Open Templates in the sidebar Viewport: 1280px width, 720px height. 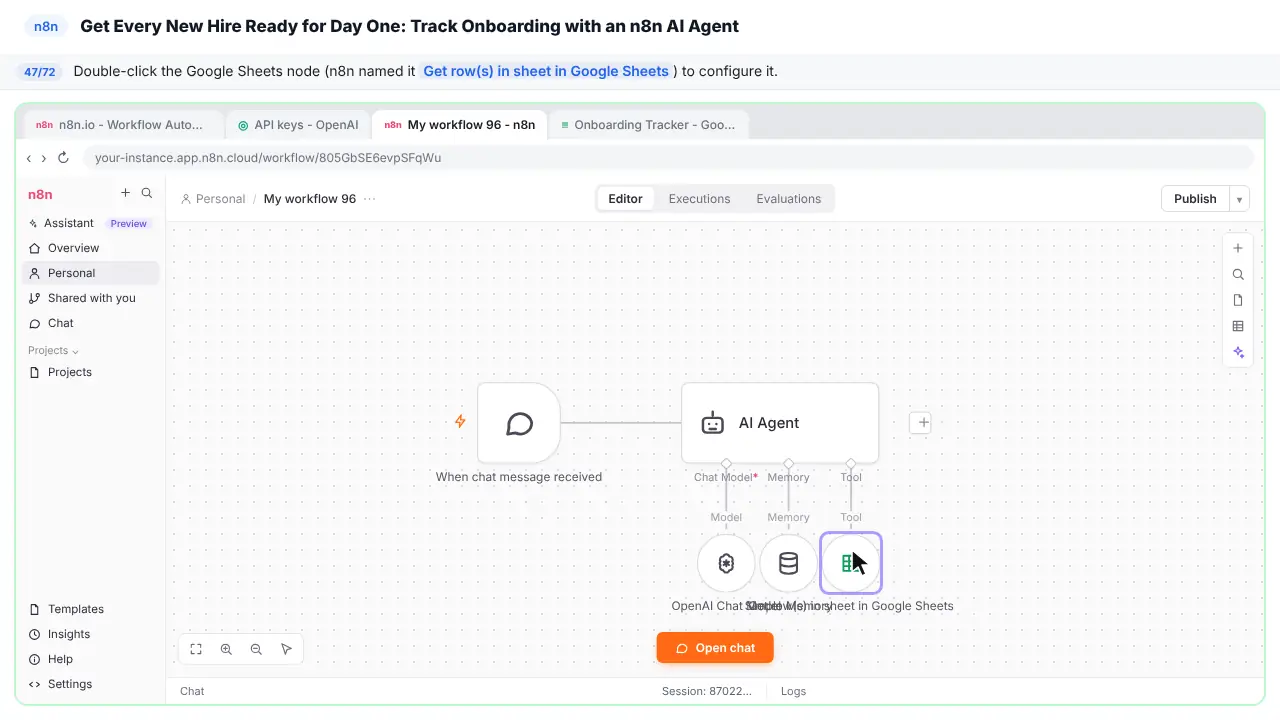click(76, 609)
